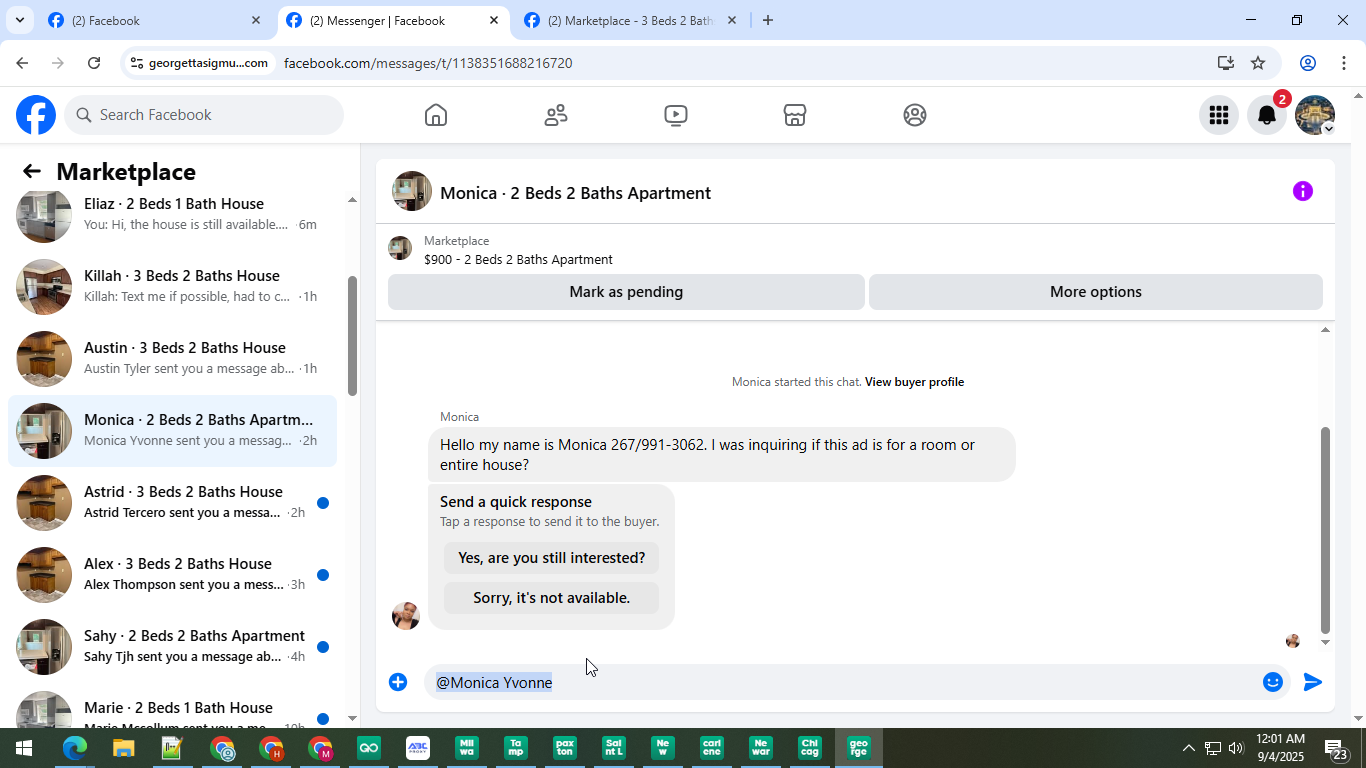Open the Friends icon in top navigation
Image resolution: width=1366 pixels, height=768 pixels.
pos(556,115)
